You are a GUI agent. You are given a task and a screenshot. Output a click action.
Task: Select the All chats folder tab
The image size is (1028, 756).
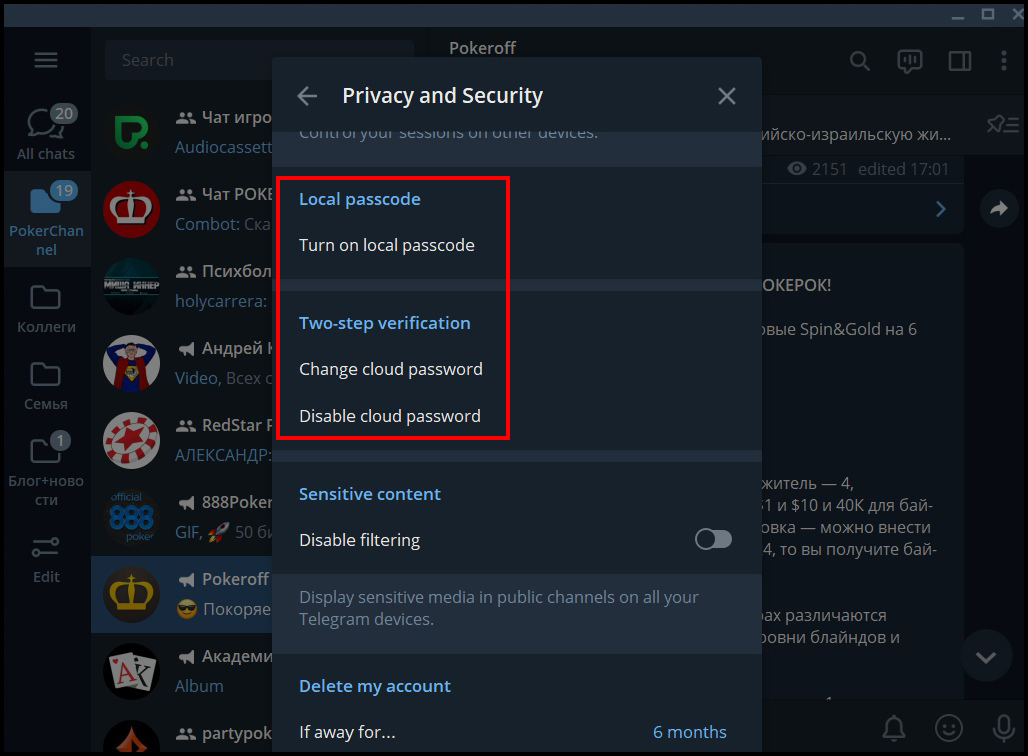[47, 133]
